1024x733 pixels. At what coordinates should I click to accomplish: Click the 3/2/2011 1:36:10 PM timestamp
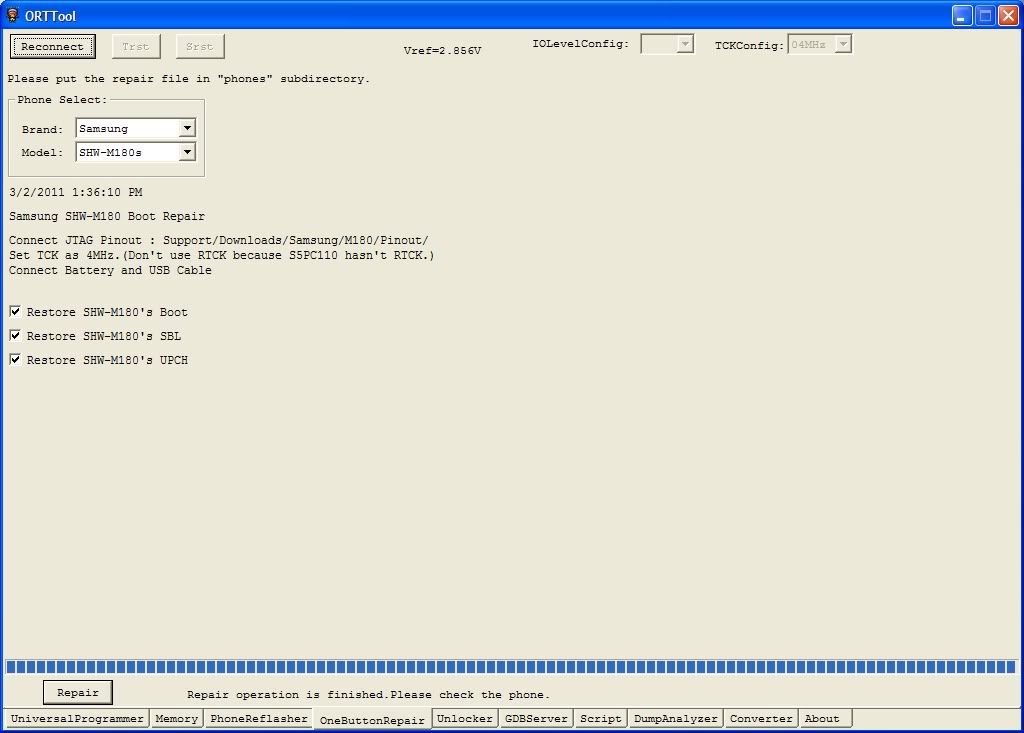[x=76, y=192]
